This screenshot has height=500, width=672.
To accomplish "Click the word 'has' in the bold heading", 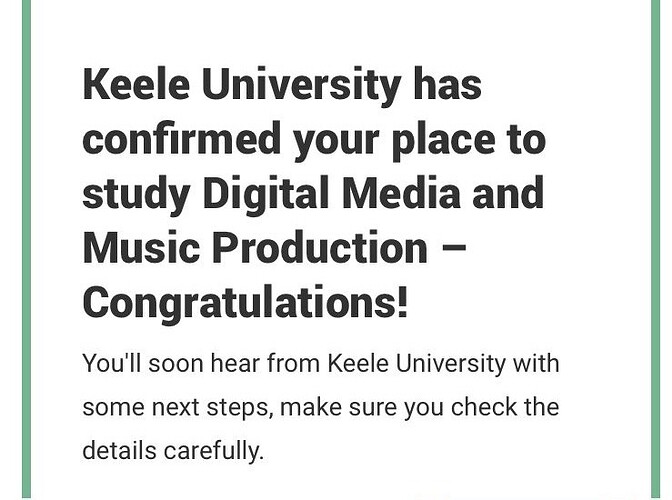I will (447, 84).
